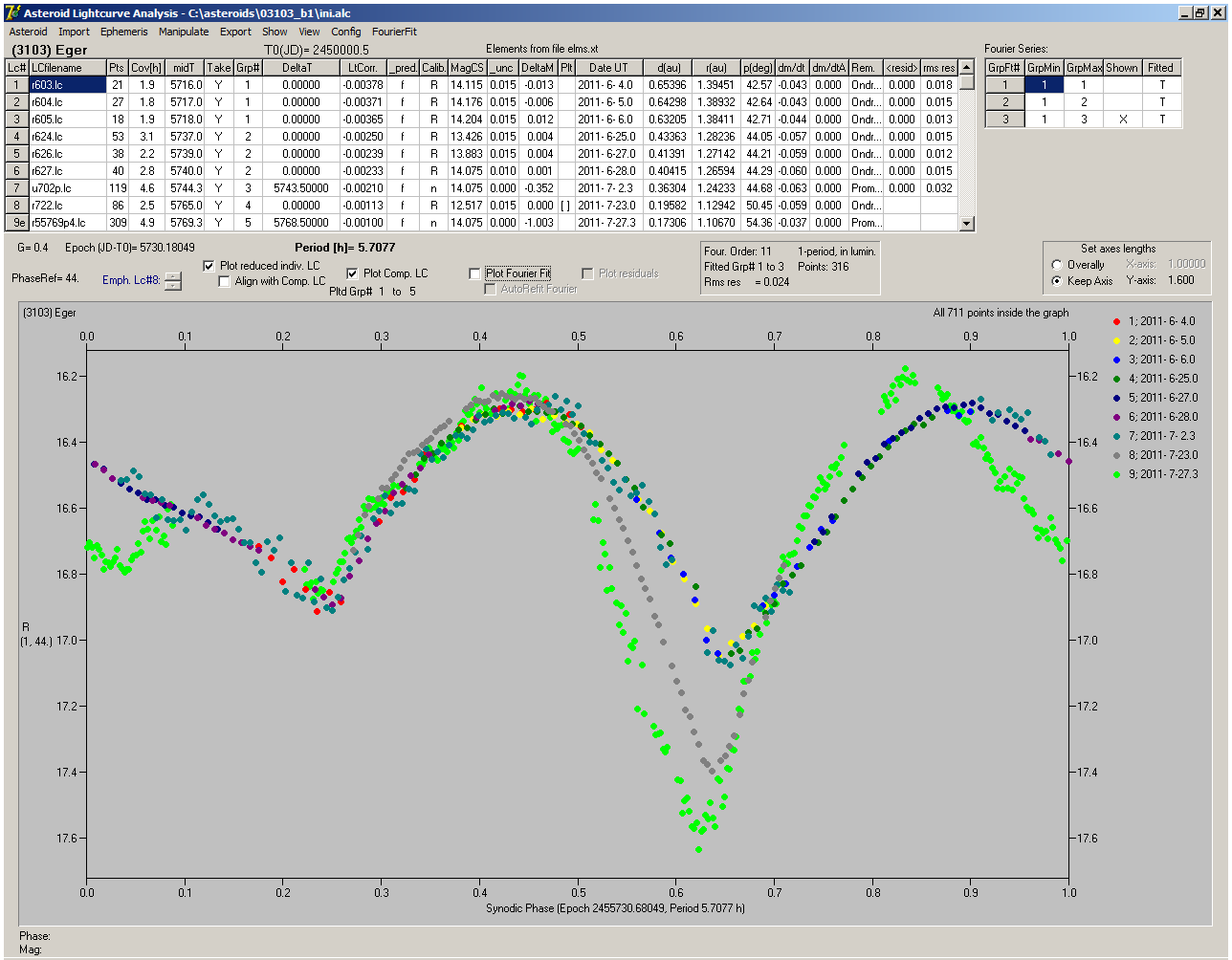Screen dimensions: 1232x960
Task: Select lightcurve file r627.lc
Action: (67, 171)
